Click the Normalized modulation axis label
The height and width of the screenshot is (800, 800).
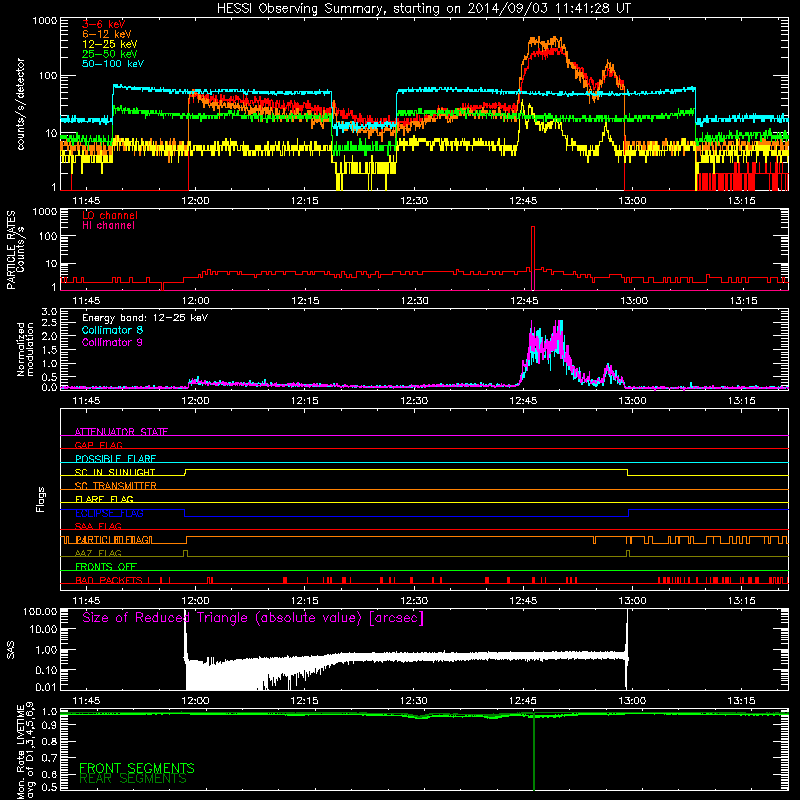(25, 349)
